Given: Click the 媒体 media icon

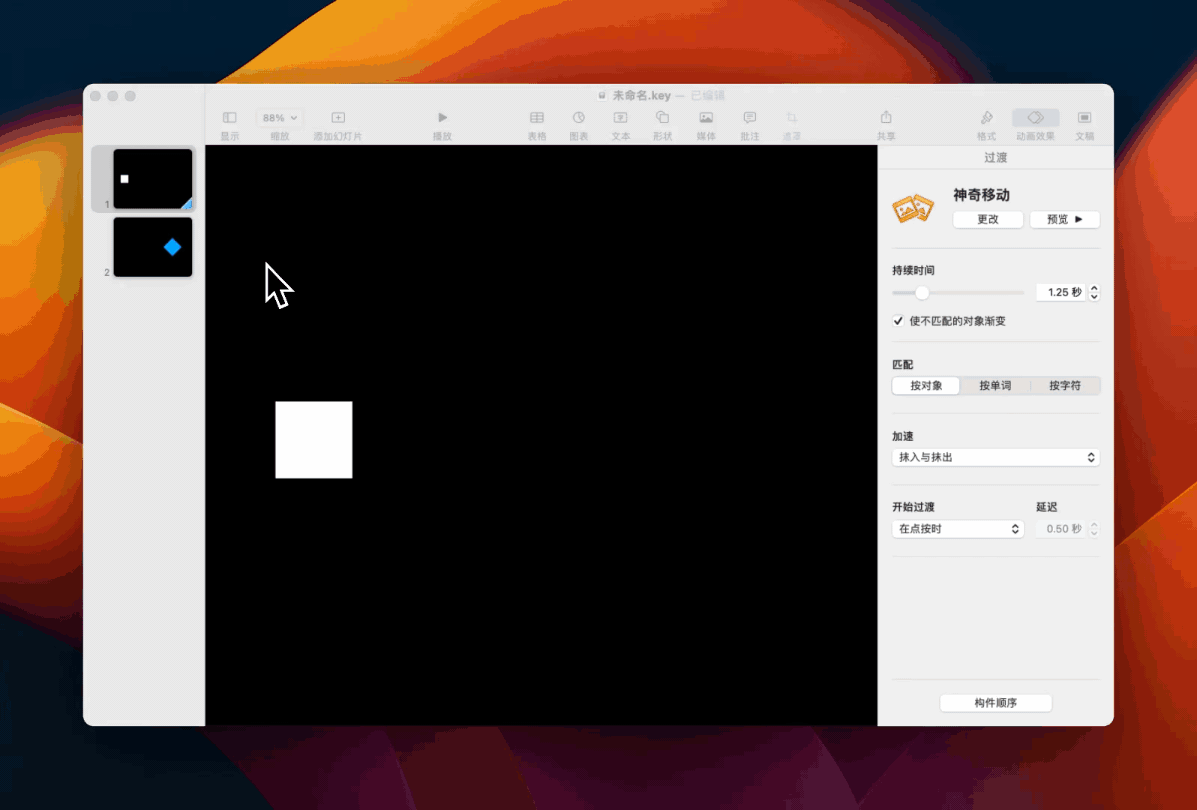Looking at the screenshot, I should (706, 118).
